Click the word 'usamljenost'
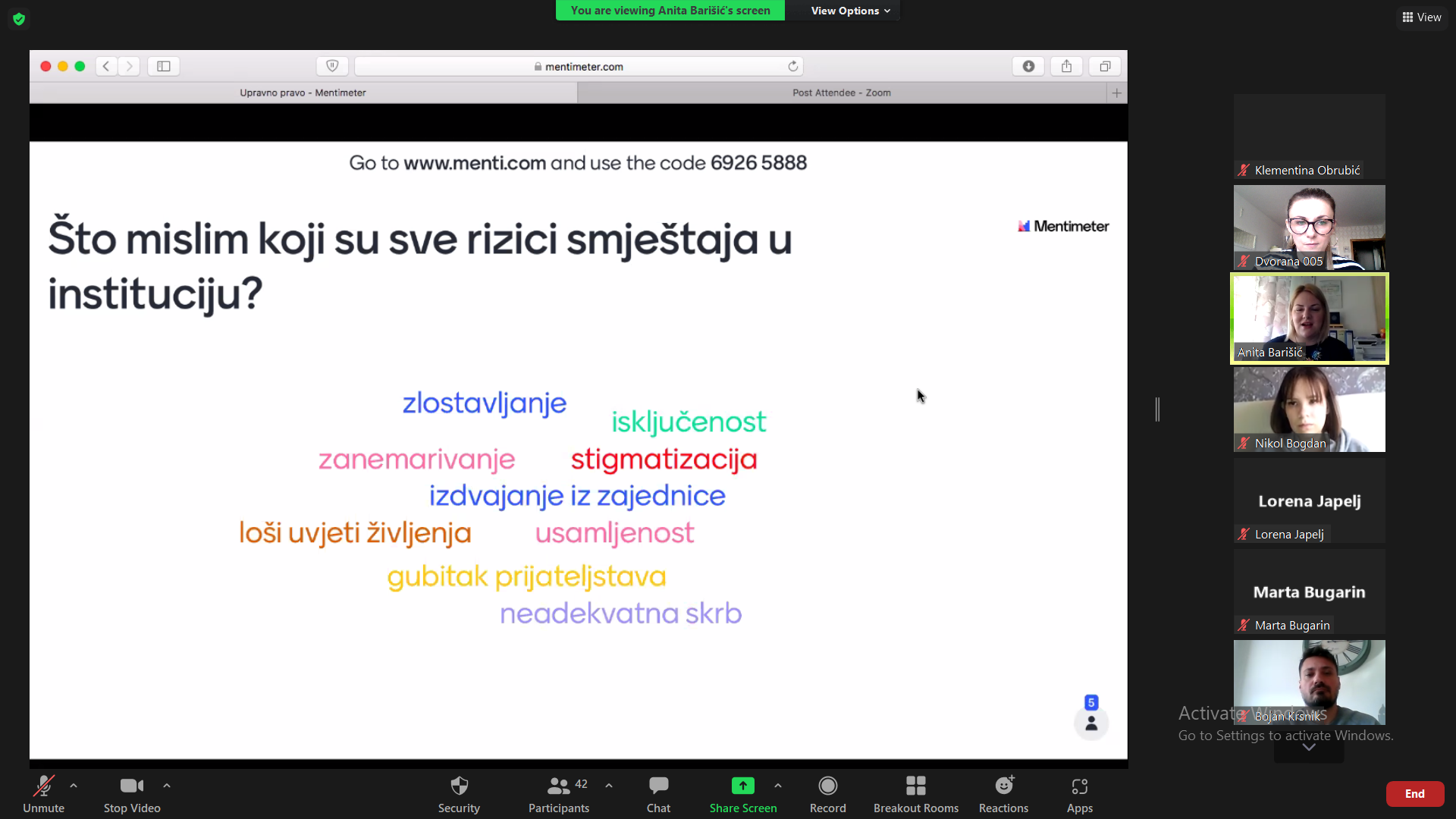The height and width of the screenshot is (819, 1456). click(614, 533)
